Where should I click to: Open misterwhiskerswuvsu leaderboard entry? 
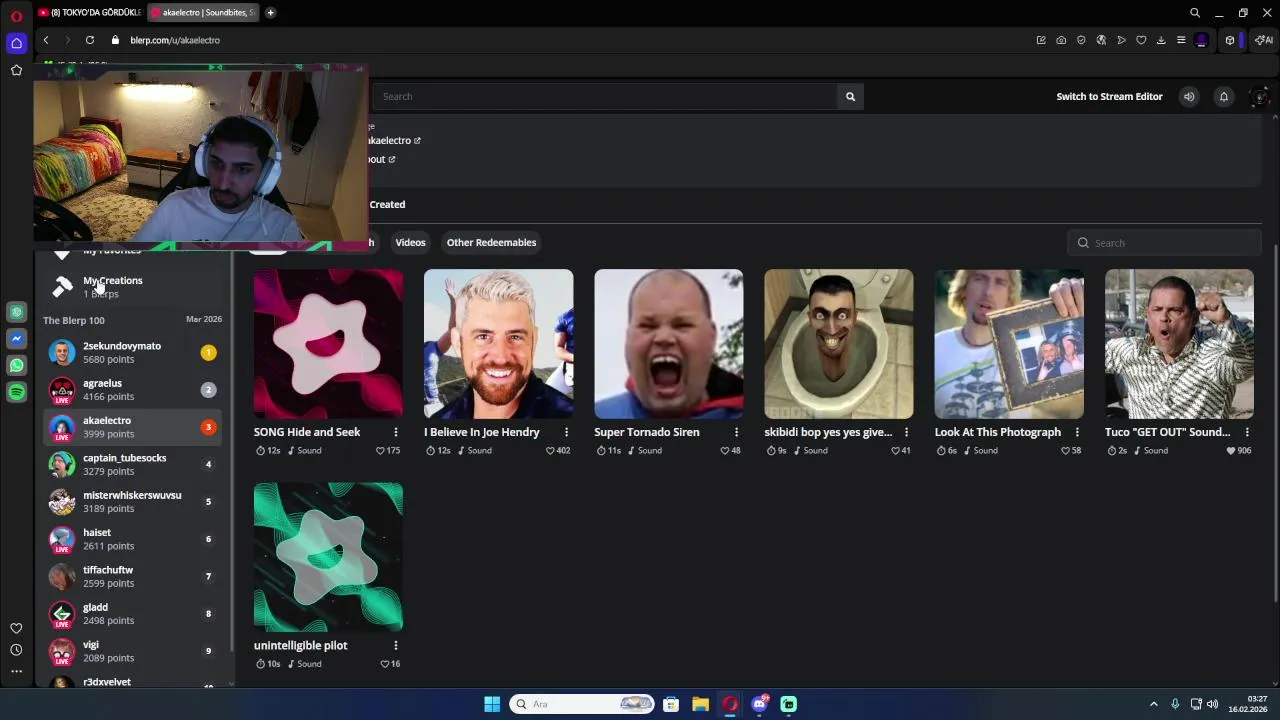pos(132,502)
